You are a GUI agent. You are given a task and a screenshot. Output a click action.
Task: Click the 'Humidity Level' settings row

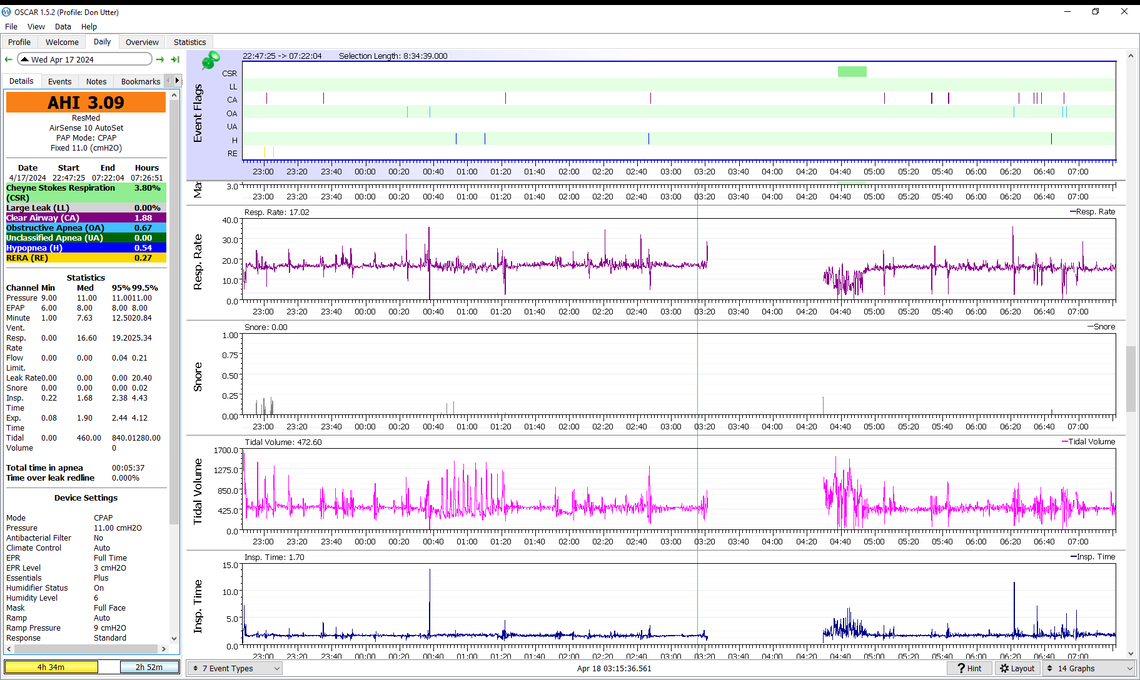coord(86,598)
